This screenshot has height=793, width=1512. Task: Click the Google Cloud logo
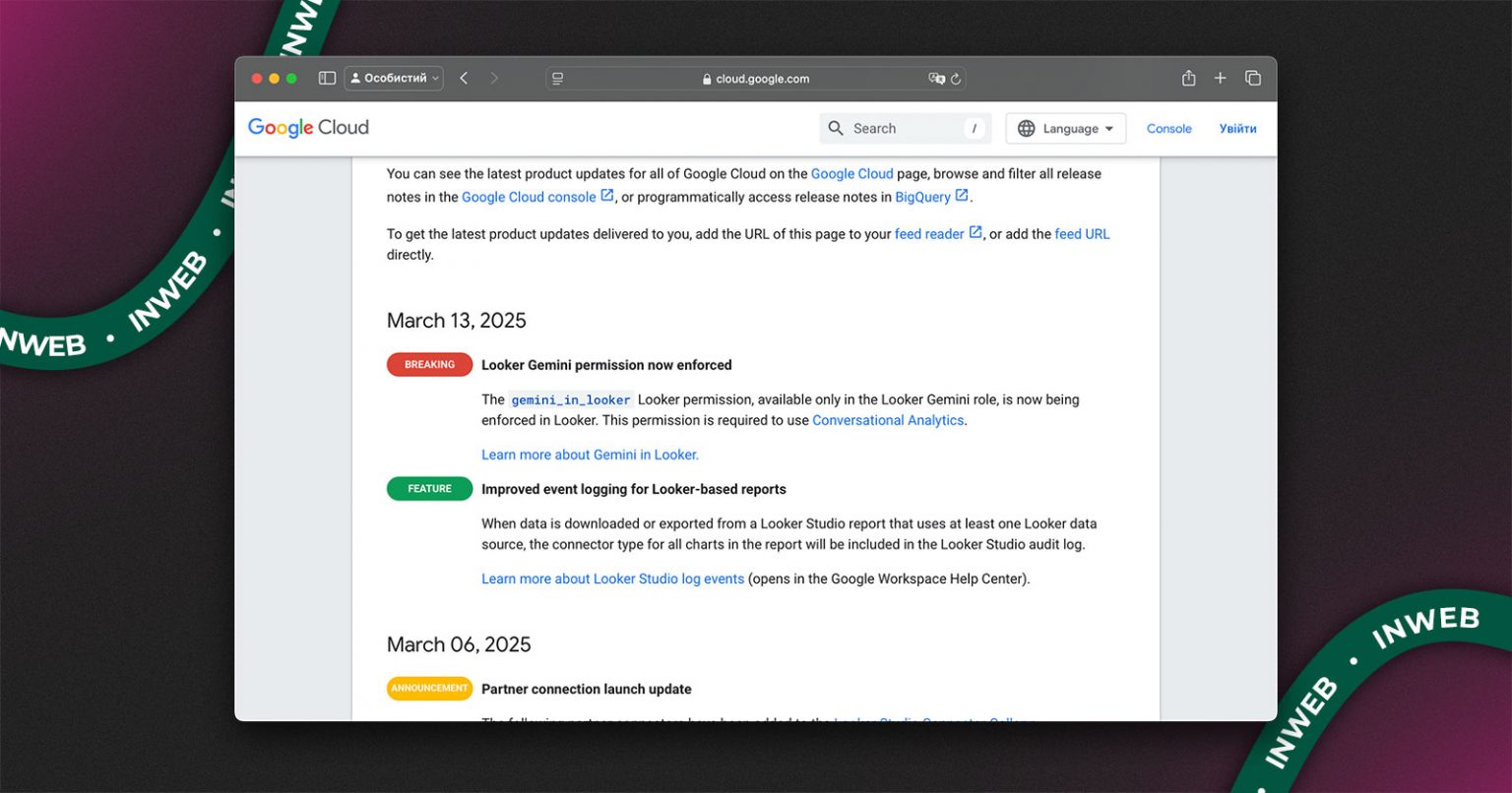pyautogui.click(x=308, y=128)
